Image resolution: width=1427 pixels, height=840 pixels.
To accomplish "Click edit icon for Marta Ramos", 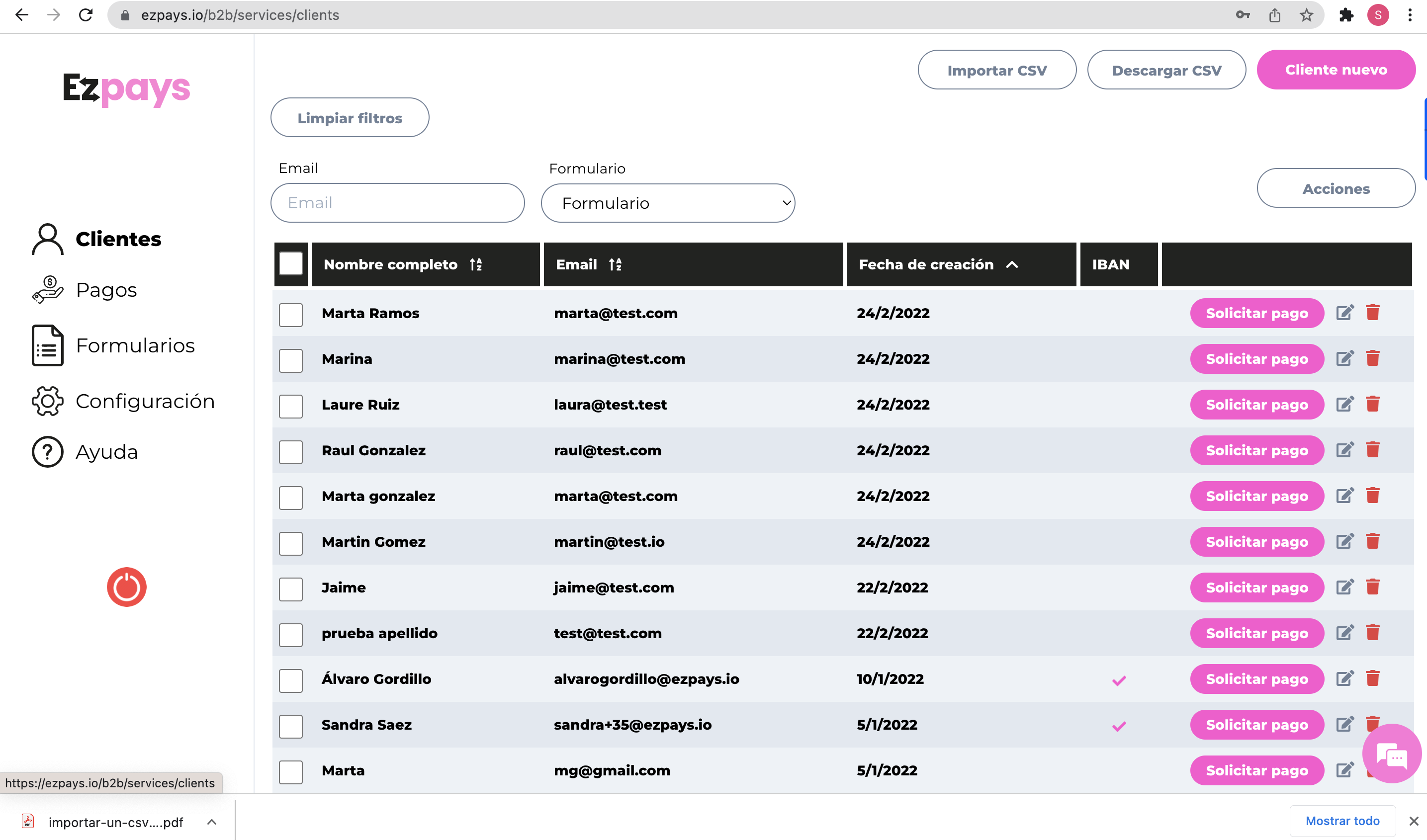I will 1345,313.
